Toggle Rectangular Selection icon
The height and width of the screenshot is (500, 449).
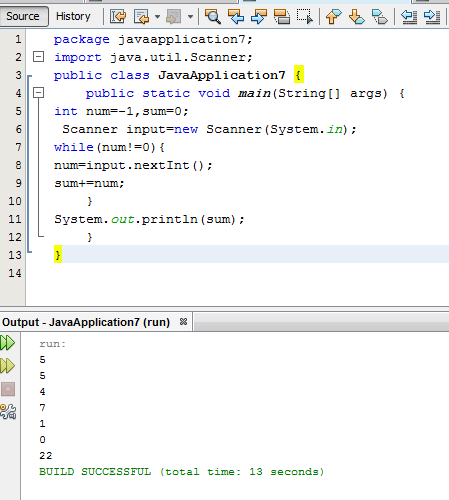click(x=305, y=16)
